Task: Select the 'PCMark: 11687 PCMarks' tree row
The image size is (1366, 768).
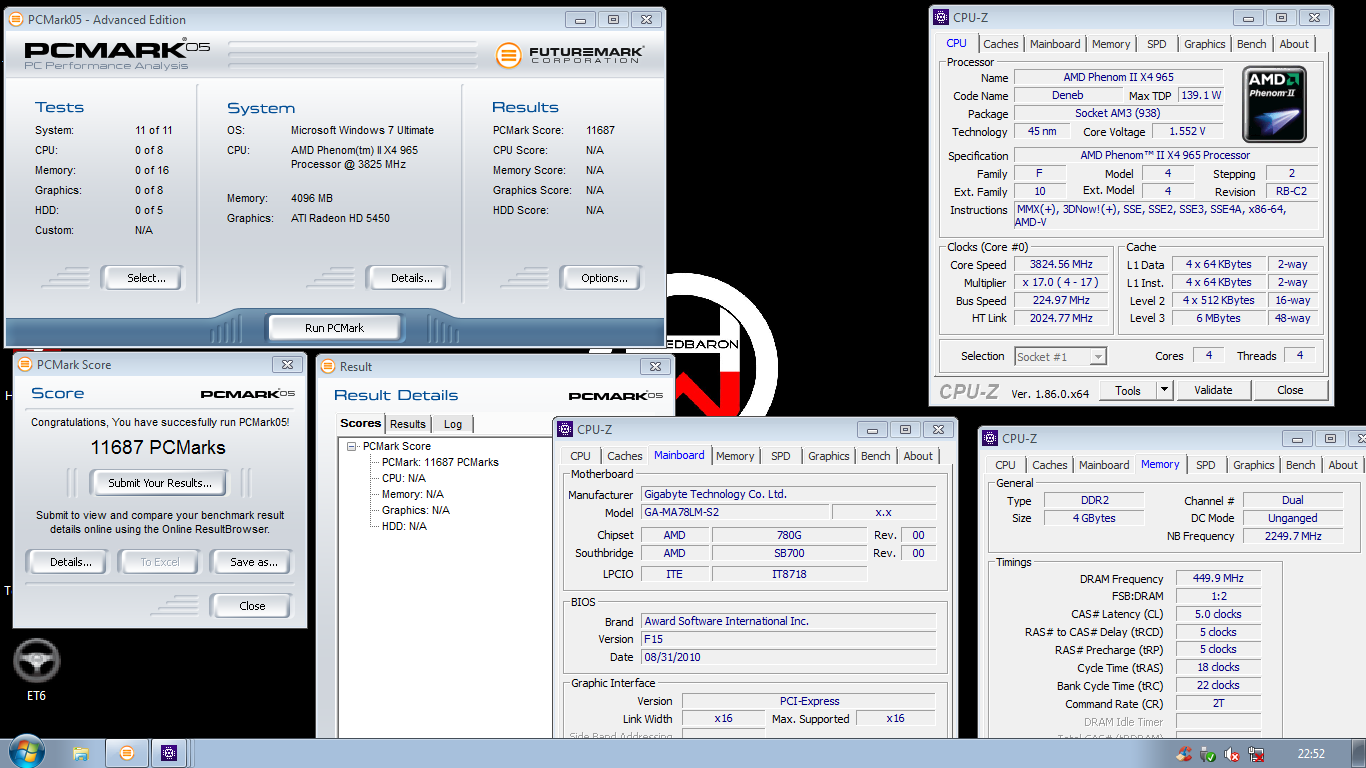Action: (440, 462)
